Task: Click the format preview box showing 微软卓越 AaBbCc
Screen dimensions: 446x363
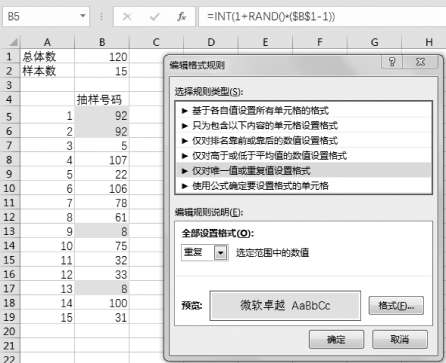Action: click(x=285, y=305)
